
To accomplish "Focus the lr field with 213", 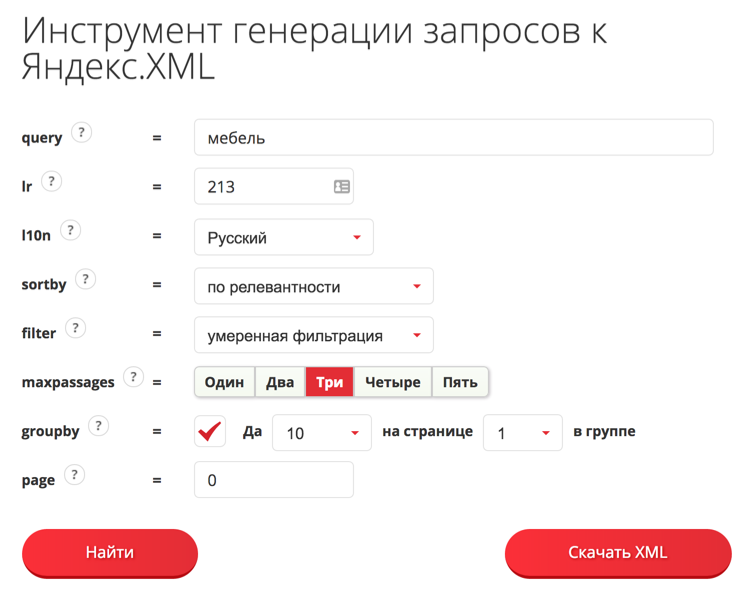I will tap(274, 186).
